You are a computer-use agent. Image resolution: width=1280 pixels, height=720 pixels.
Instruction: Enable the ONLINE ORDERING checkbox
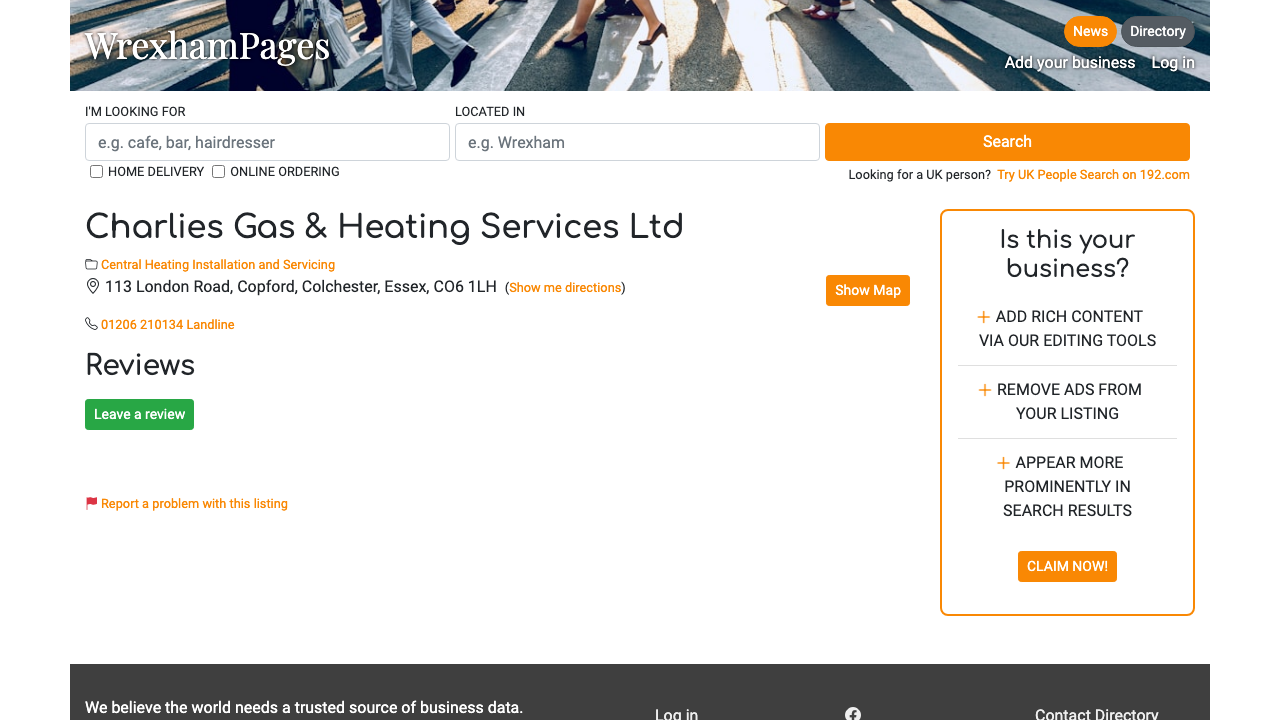(x=218, y=171)
